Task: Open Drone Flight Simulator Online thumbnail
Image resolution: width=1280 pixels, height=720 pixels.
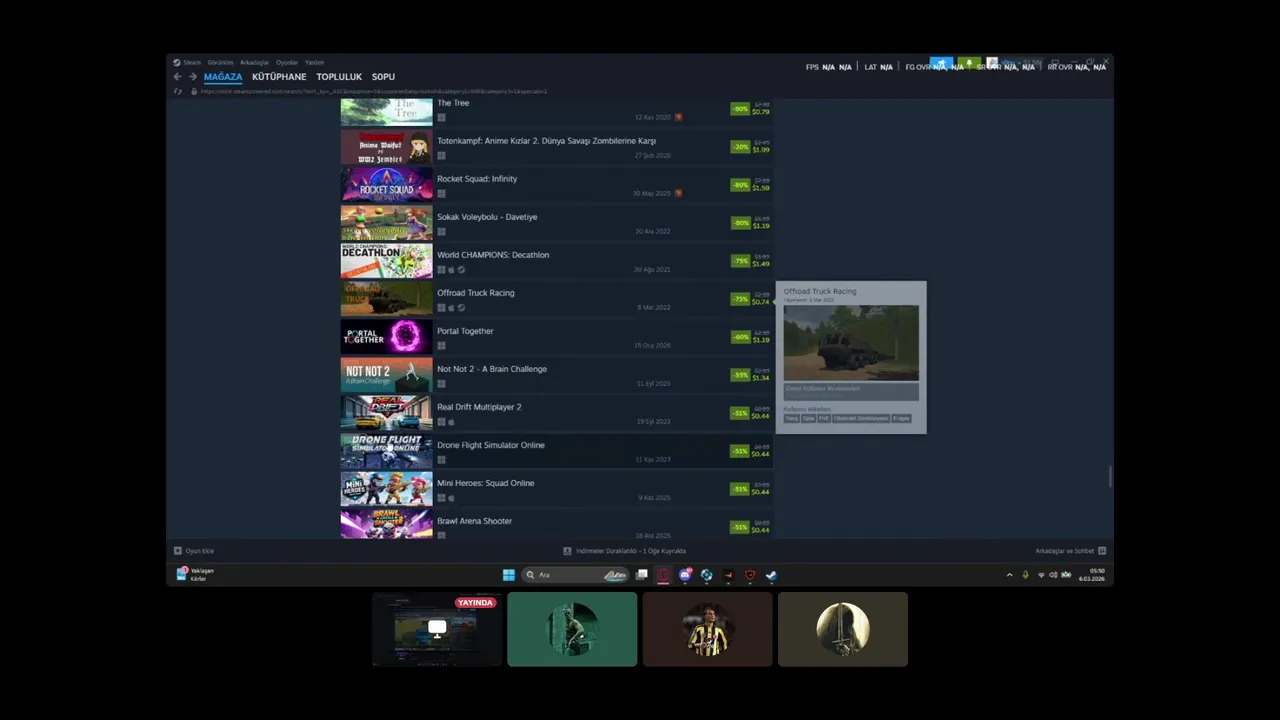Action: pyautogui.click(x=386, y=451)
